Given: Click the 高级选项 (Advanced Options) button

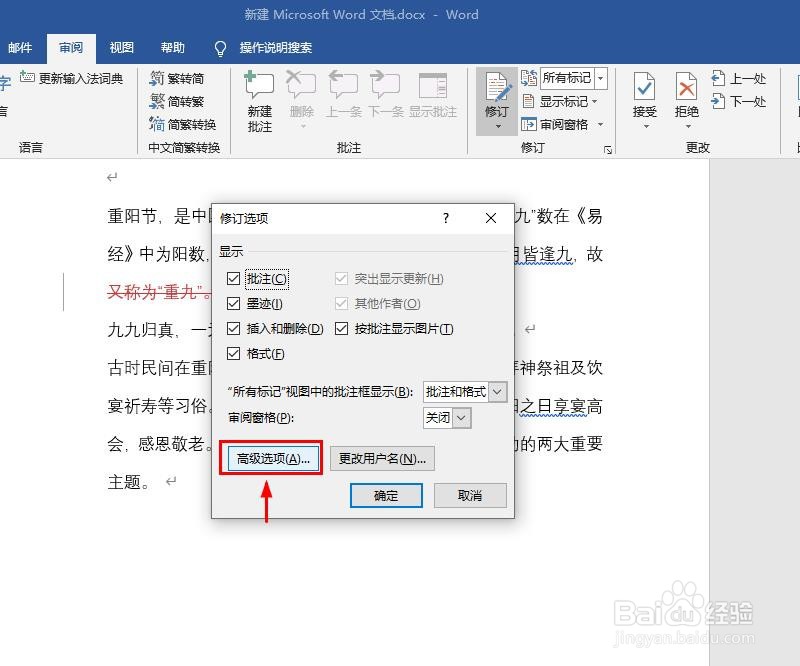Looking at the screenshot, I should coord(271,457).
